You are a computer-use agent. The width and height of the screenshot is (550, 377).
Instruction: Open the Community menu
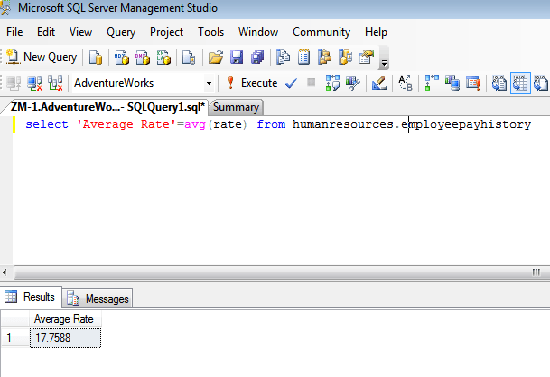(321, 32)
